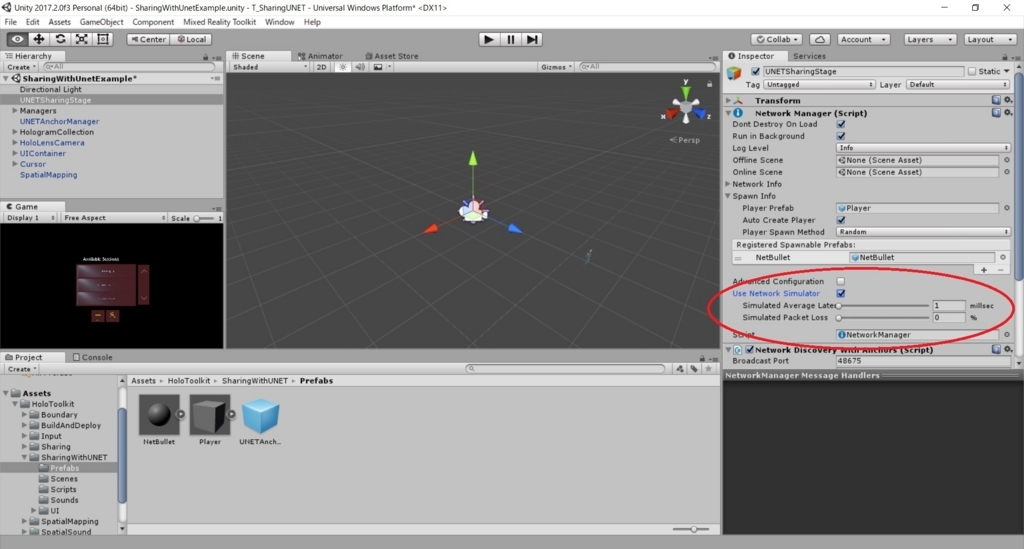Pick Player Prefab object selector circle

click(1006, 208)
